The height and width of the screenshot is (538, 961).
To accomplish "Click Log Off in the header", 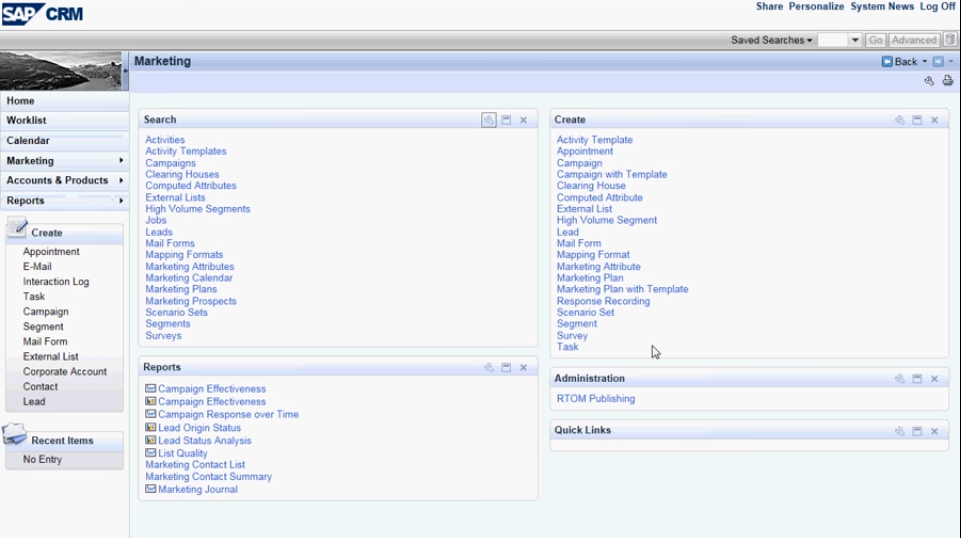I will (937, 6).
